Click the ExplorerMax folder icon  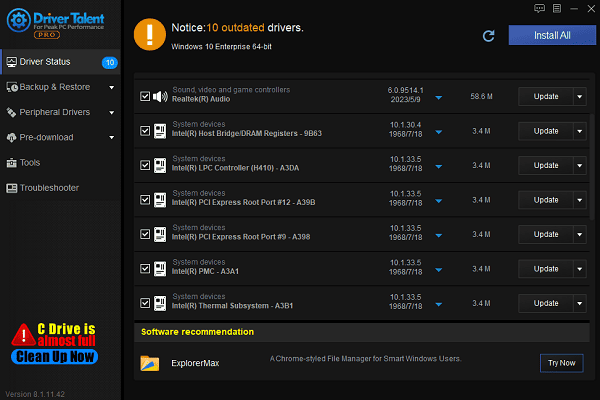point(150,363)
